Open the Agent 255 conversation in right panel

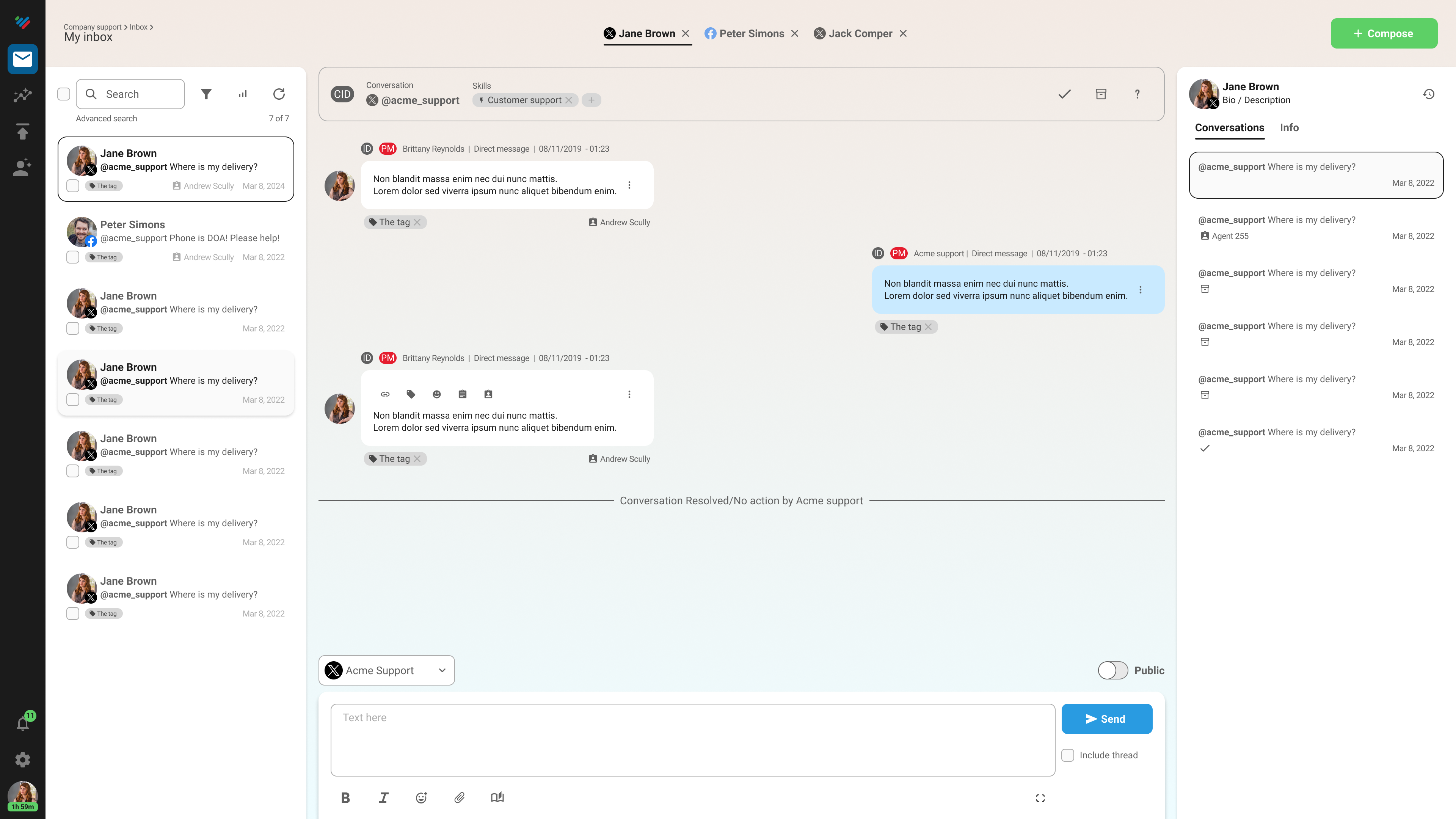coord(1316,228)
